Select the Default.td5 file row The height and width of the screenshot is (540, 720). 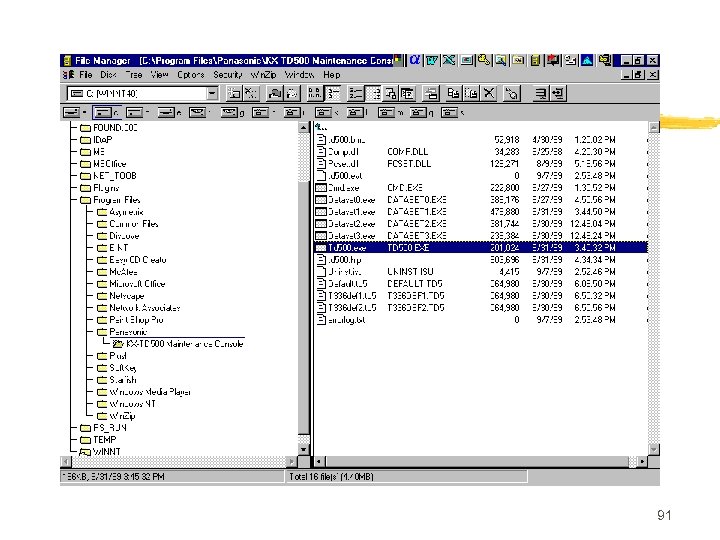[x=480, y=284]
